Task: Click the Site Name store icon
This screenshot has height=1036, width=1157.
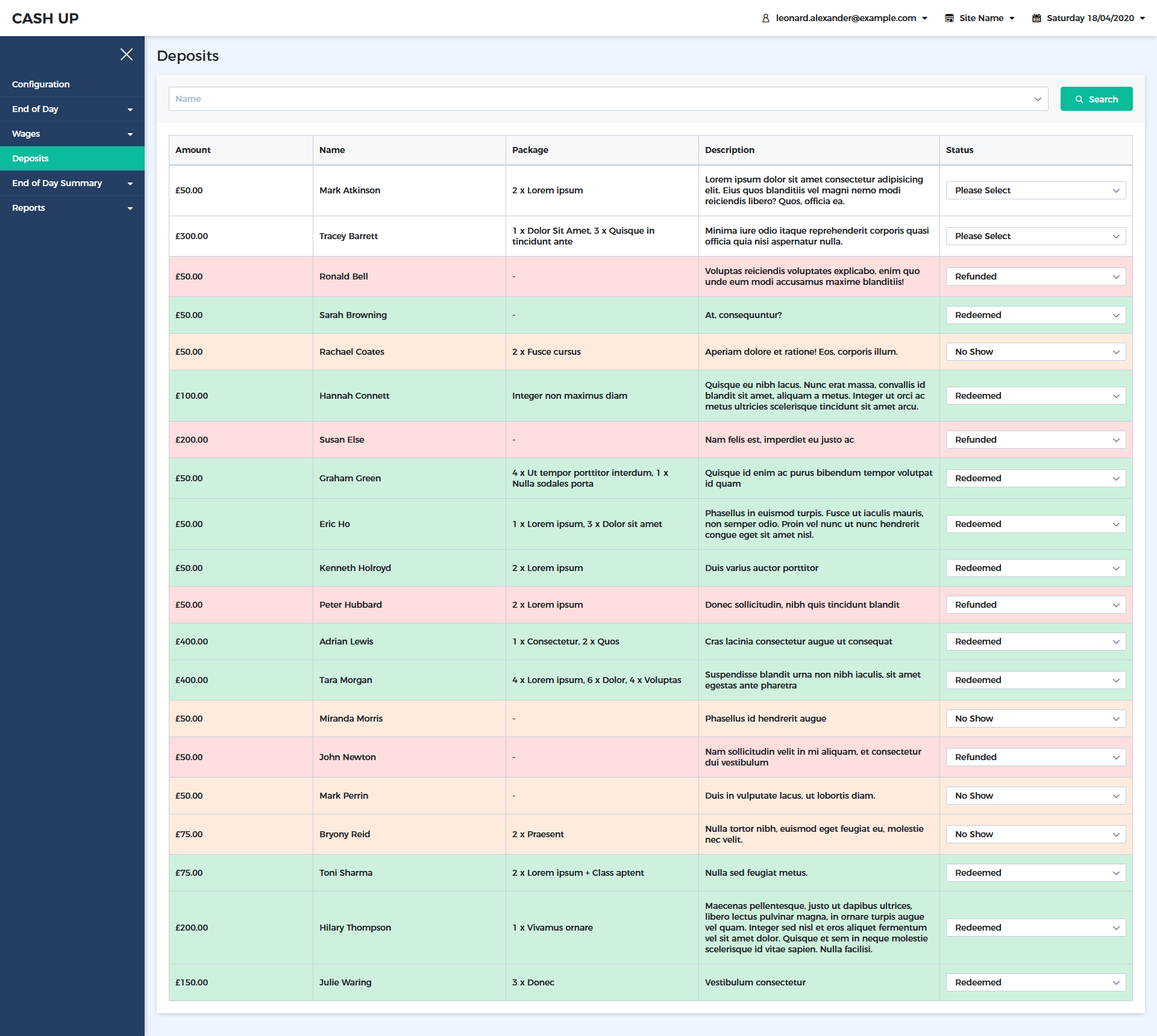Action: coord(949,18)
